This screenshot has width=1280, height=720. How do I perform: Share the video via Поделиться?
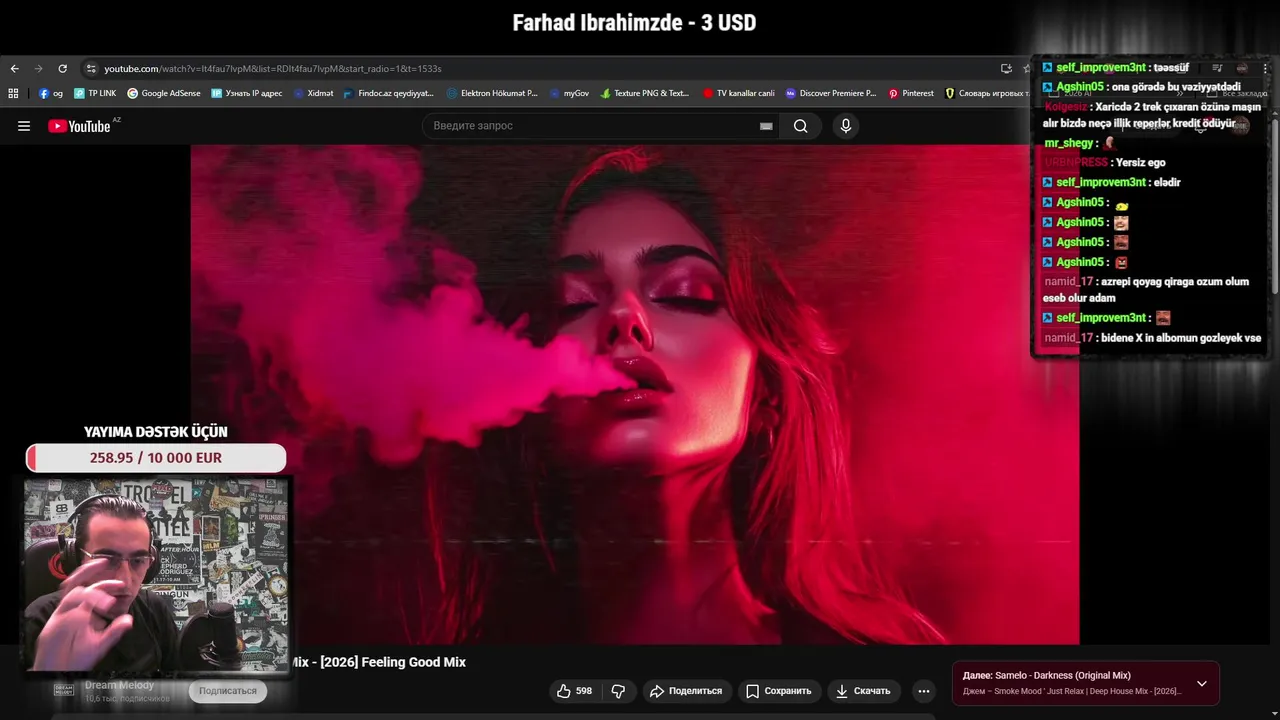click(x=686, y=691)
